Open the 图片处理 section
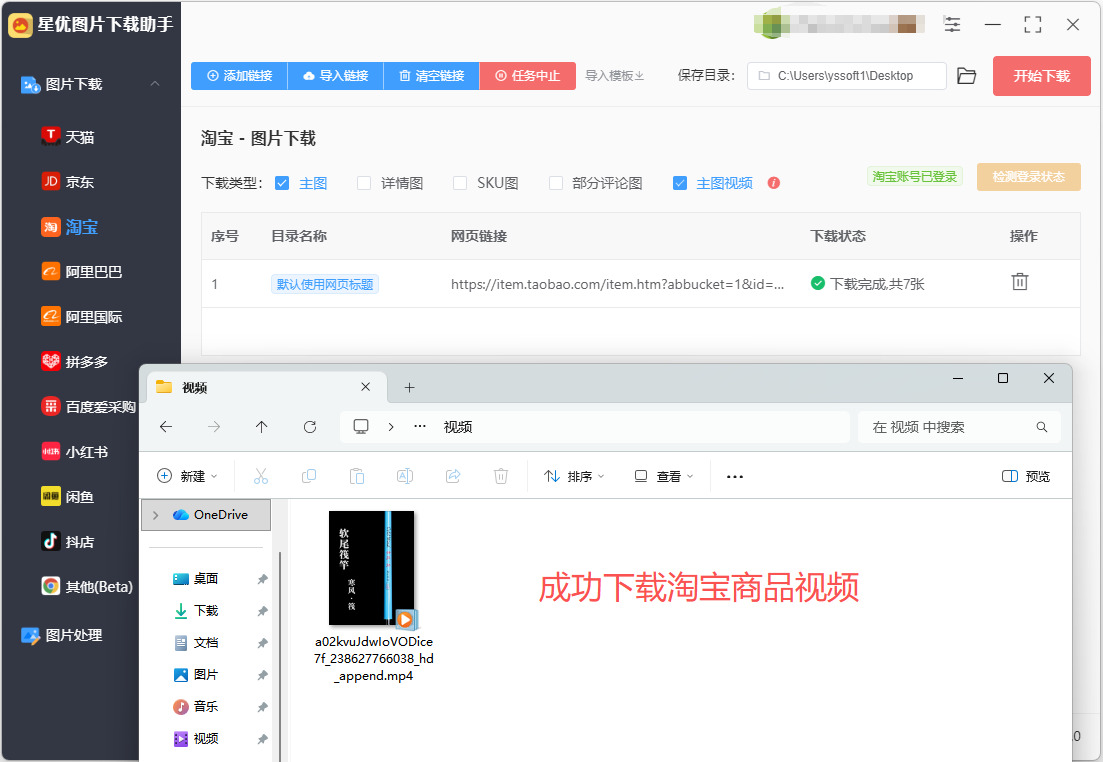The width and height of the screenshot is (1103, 762). 62,635
